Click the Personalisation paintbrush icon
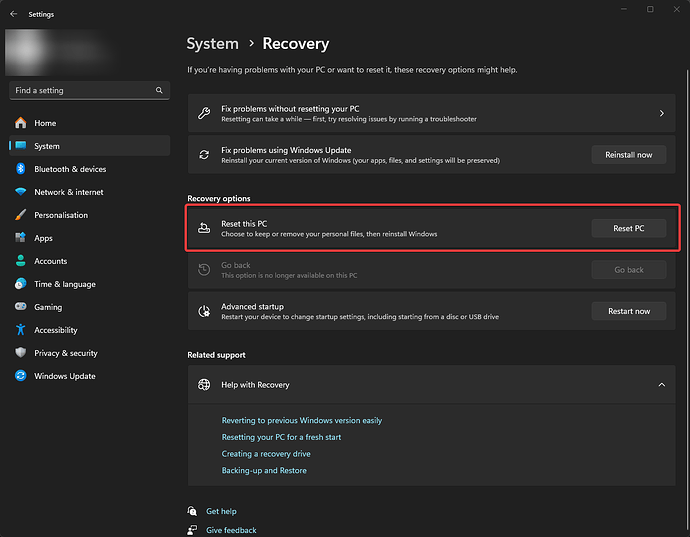Screen dimensions: 690x537 click(x=21, y=215)
